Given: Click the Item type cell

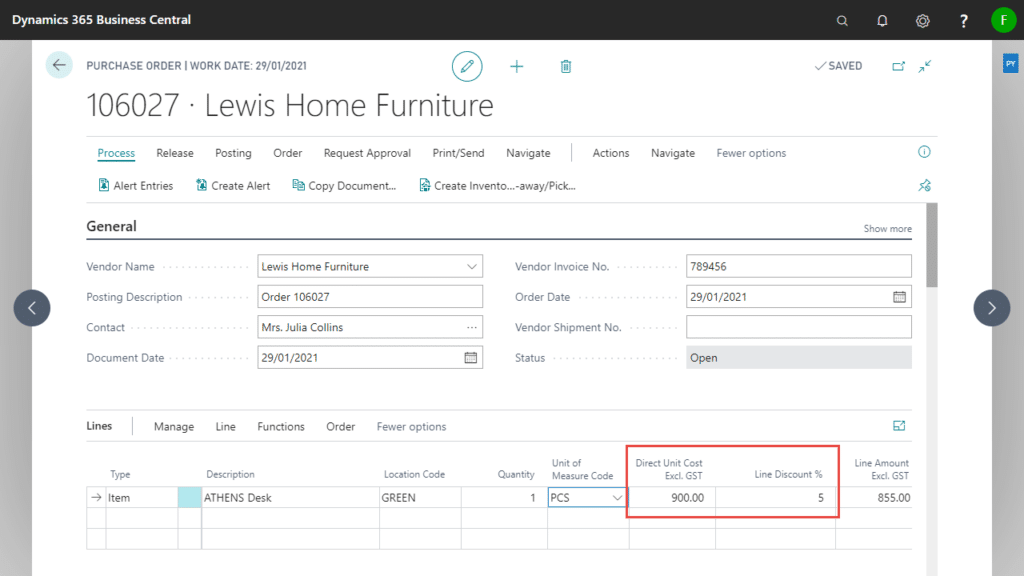Looking at the screenshot, I should click(x=141, y=498).
